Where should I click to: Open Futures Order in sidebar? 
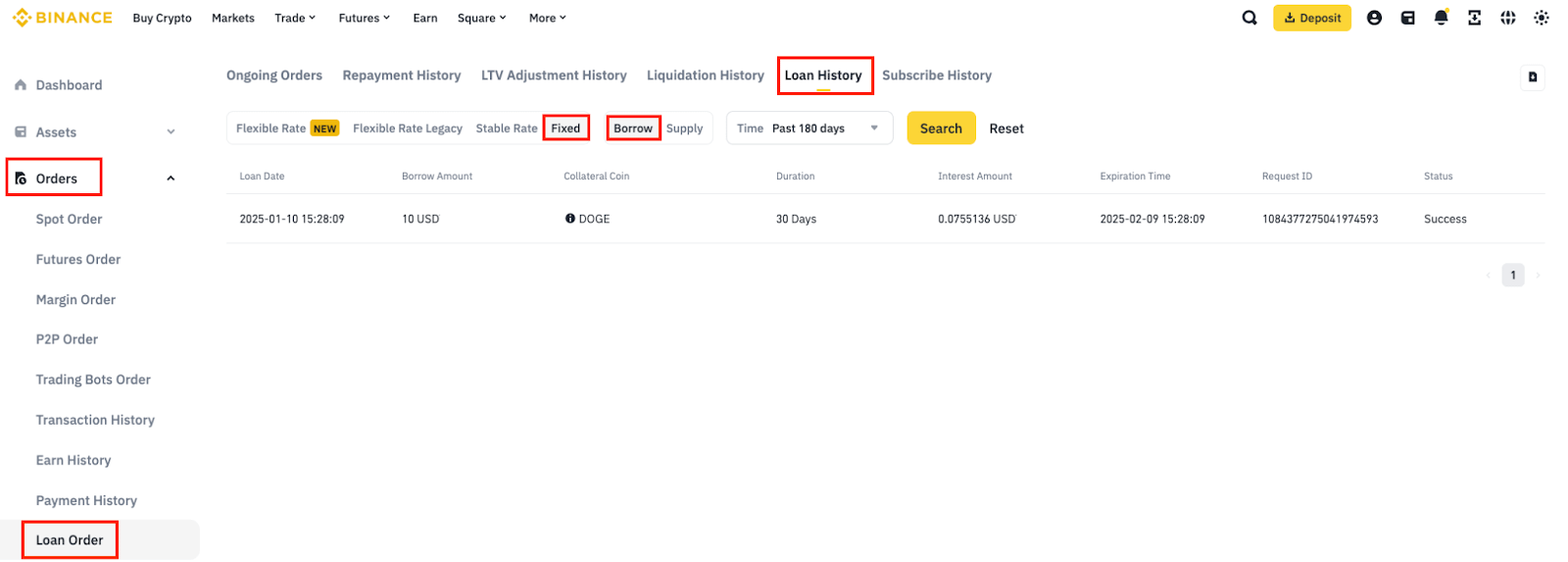(78, 259)
